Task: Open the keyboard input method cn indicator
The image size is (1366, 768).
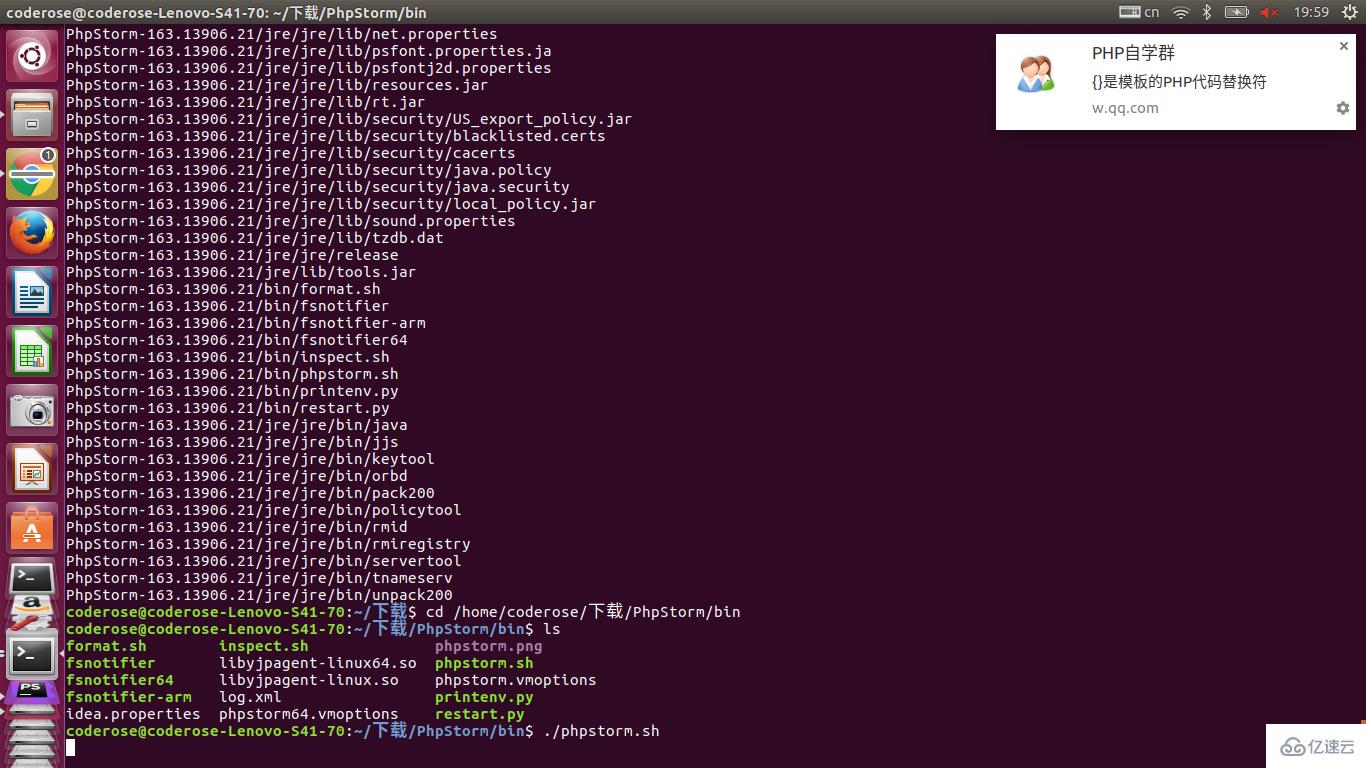Action: [x=1139, y=12]
